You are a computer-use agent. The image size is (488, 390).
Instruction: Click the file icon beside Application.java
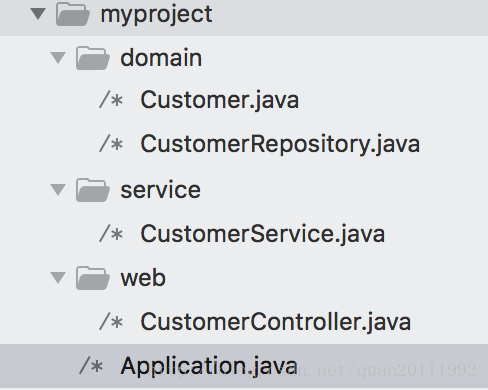[91, 366]
